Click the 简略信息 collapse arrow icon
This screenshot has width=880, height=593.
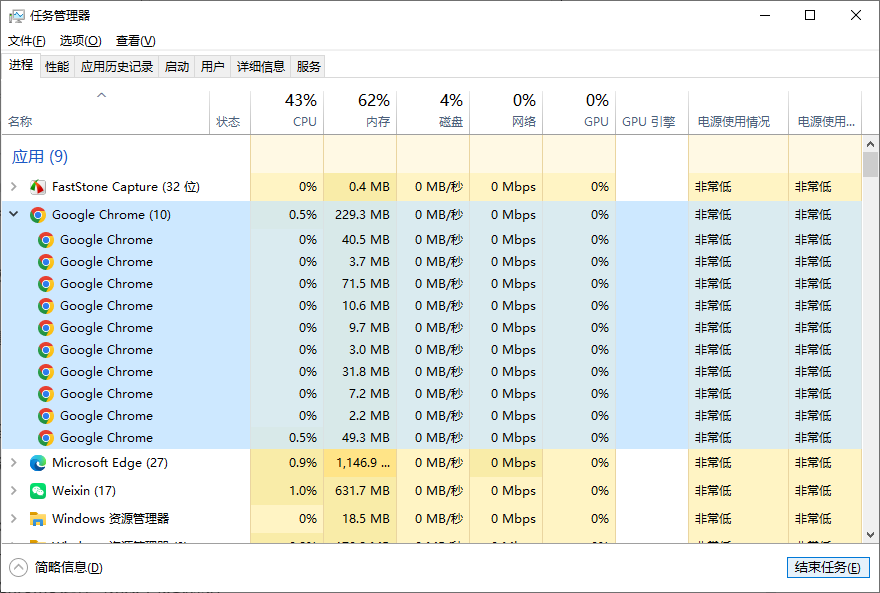[x=19, y=568]
